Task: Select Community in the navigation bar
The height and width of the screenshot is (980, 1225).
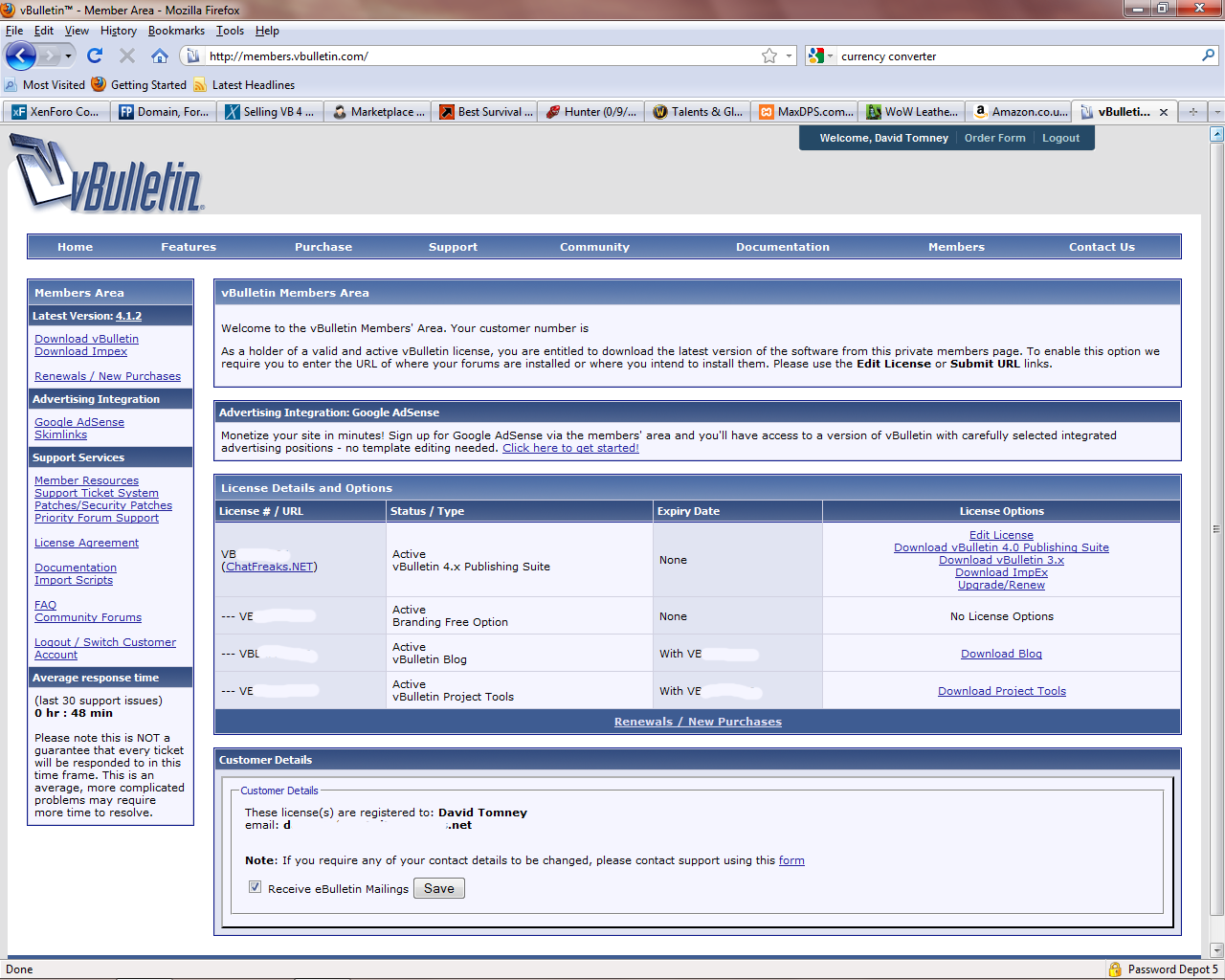Action: click(x=594, y=247)
